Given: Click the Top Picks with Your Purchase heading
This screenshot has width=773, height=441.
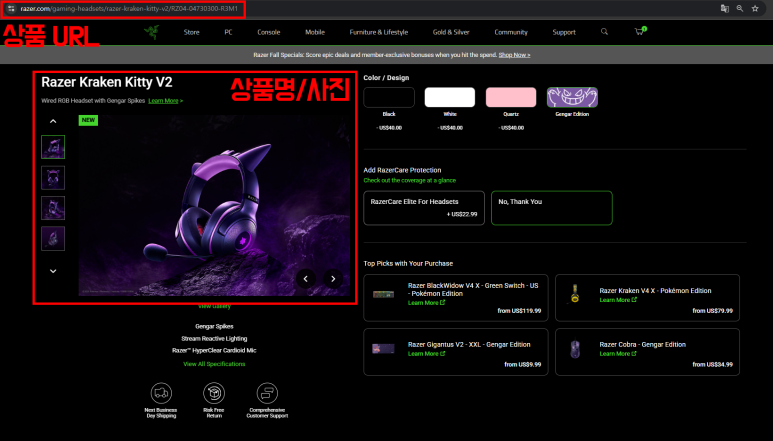Looking at the screenshot, I should point(408,264).
